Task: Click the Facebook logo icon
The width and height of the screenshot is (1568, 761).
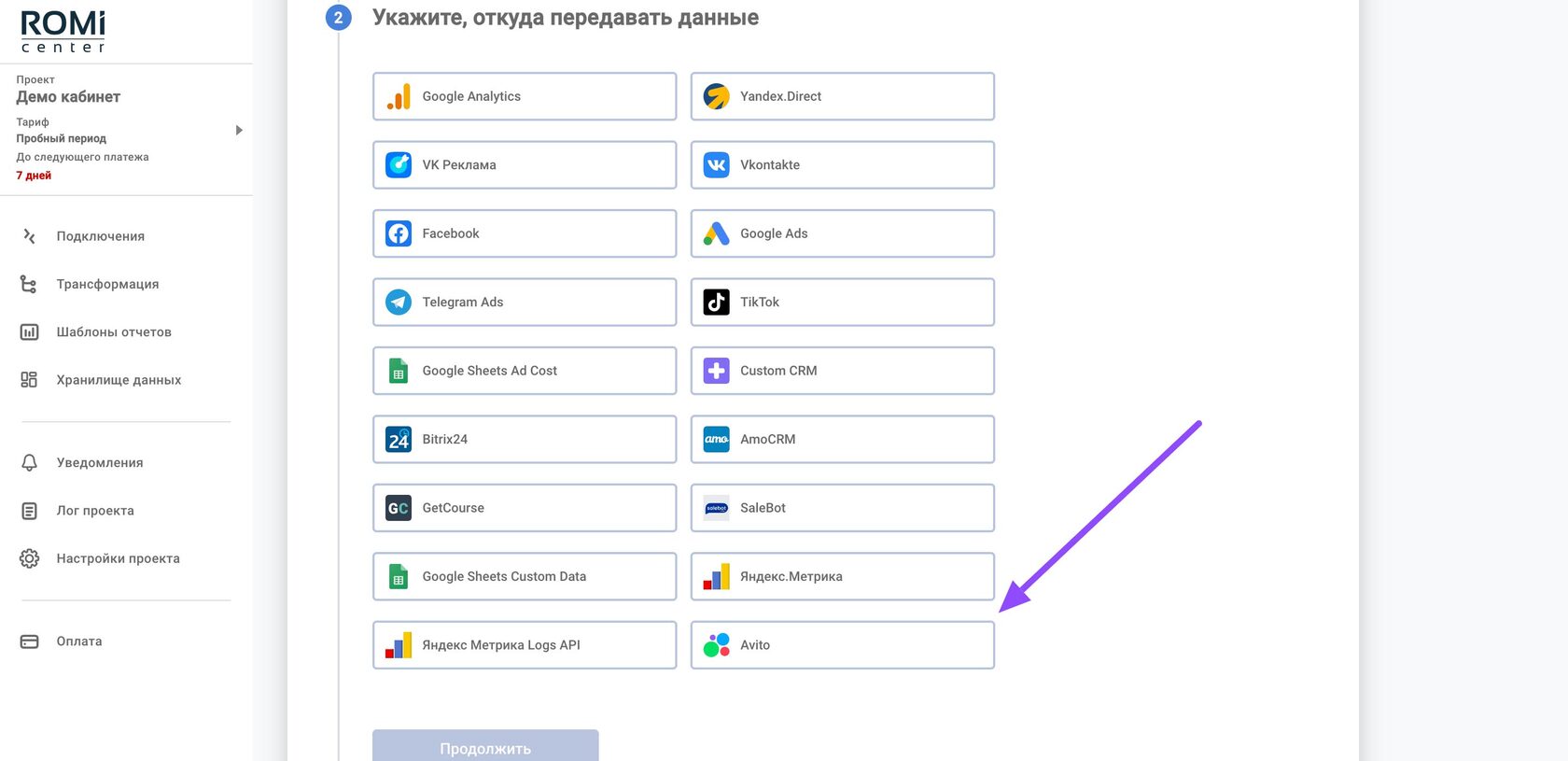Action: [399, 233]
